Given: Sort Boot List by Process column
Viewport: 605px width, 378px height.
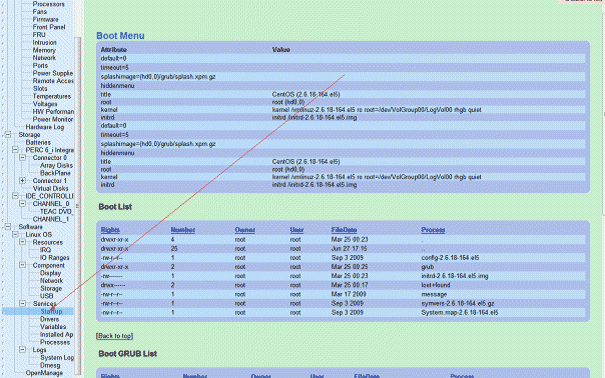Looking at the screenshot, I should coord(433,230).
